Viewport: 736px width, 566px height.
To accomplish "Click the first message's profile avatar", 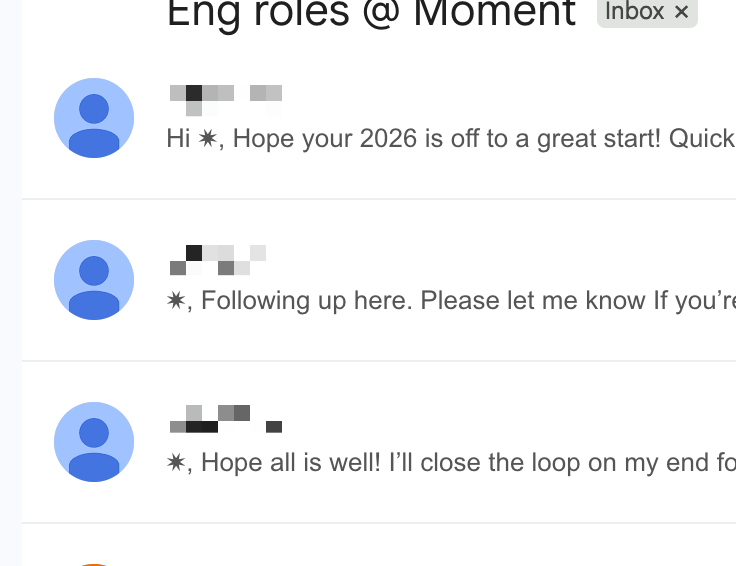I will pyautogui.click(x=94, y=118).
